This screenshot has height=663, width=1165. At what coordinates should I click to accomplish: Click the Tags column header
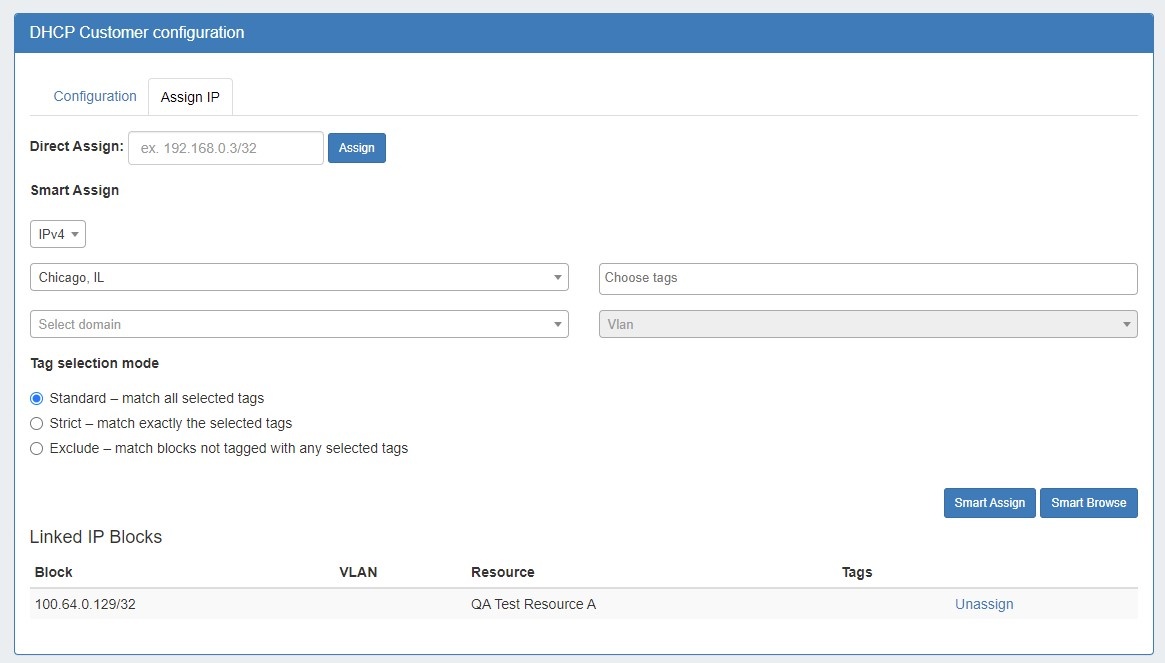tap(857, 572)
